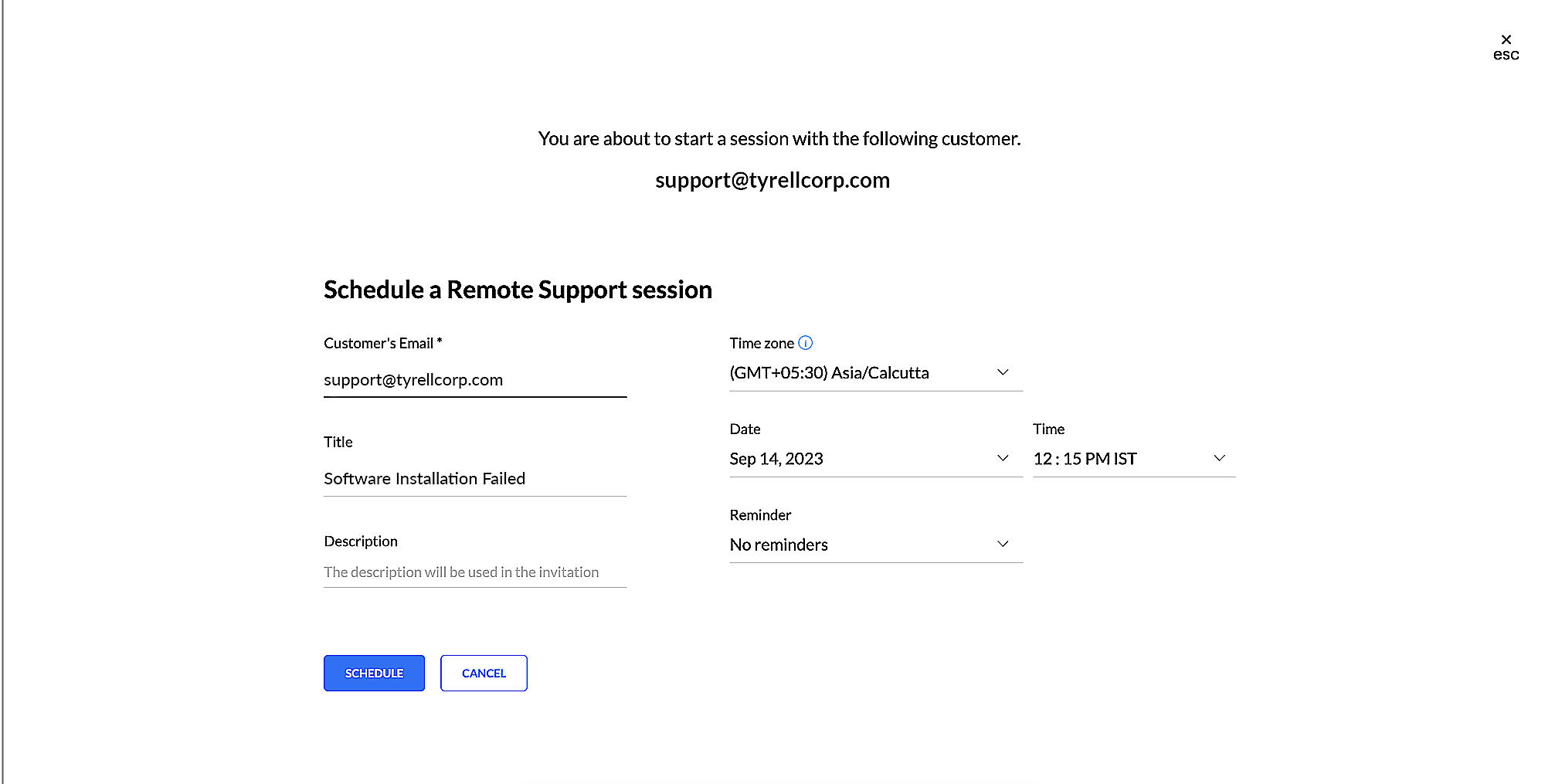Click the Description placeholder text field

click(474, 572)
